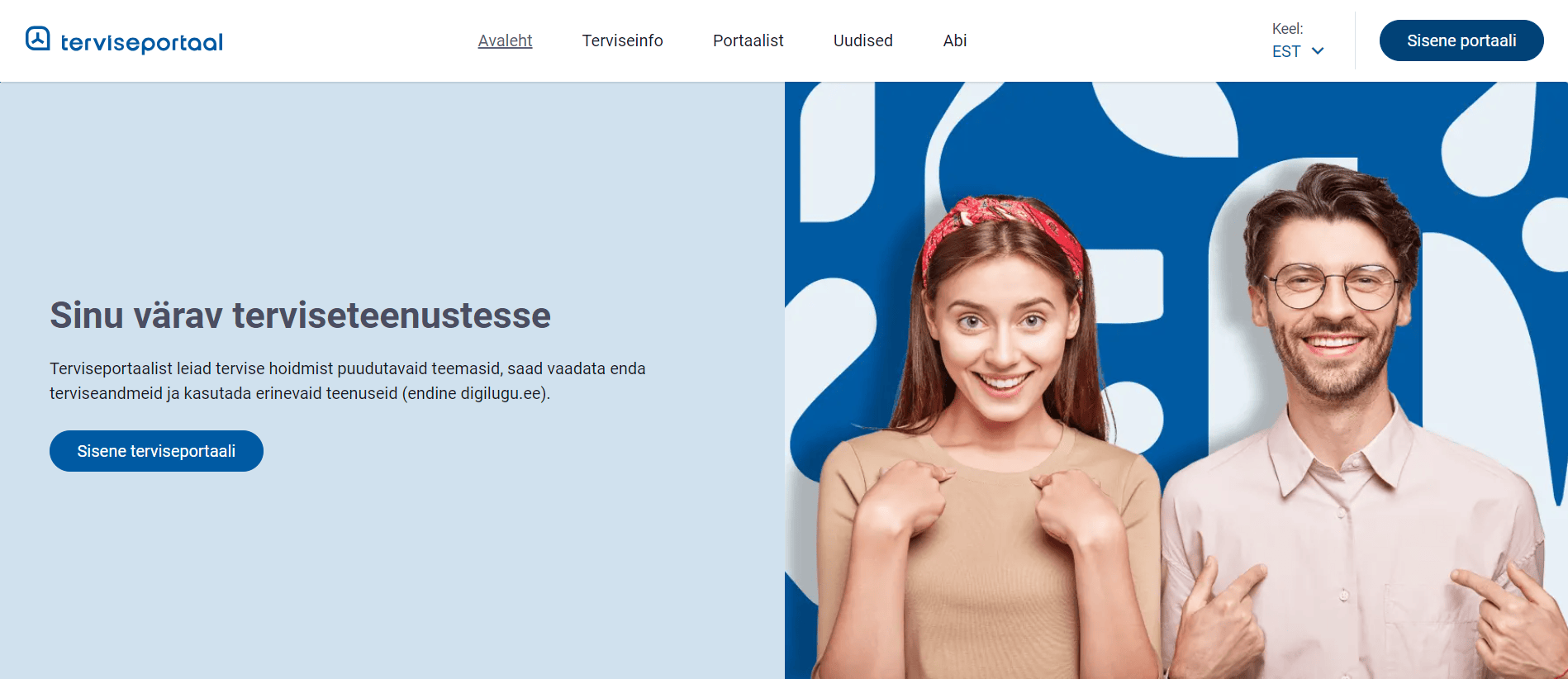This screenshot has width=1568, height=679.
Task: Open the Abi help page
Action: (954, 40)
